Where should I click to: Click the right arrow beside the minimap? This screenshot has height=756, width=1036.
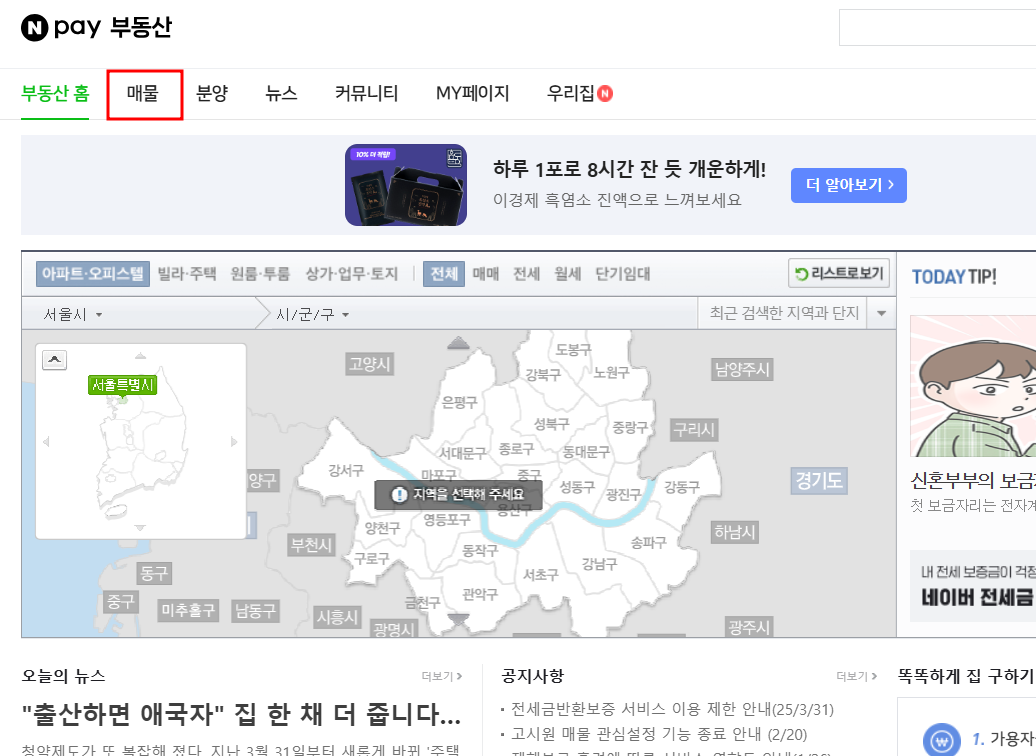233,441
